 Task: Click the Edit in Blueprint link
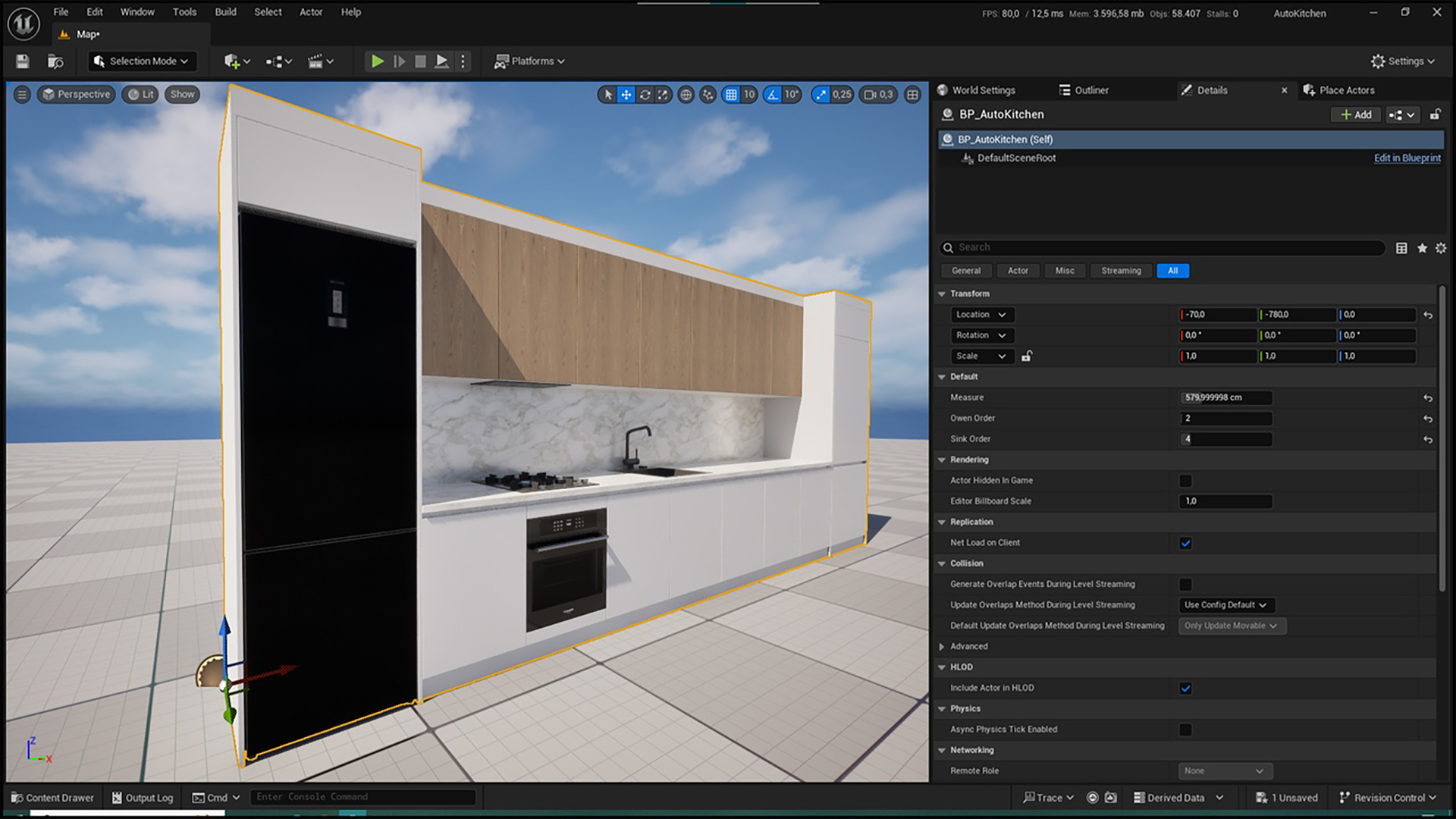(1407, 158)
